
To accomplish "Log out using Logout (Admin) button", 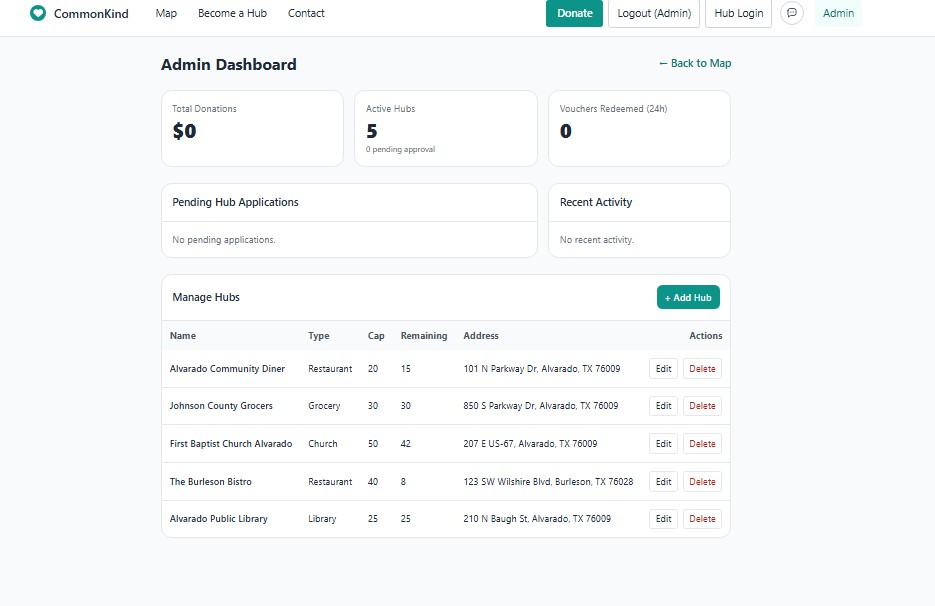I will pyautogui.click(x=654, y=13).
